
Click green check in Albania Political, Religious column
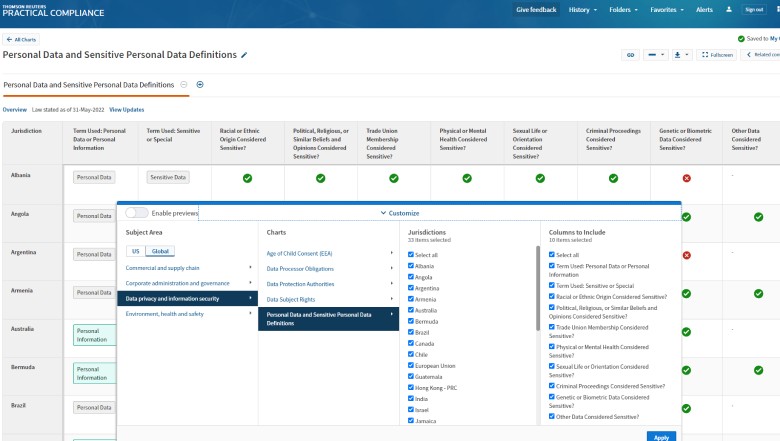point(320,178)
